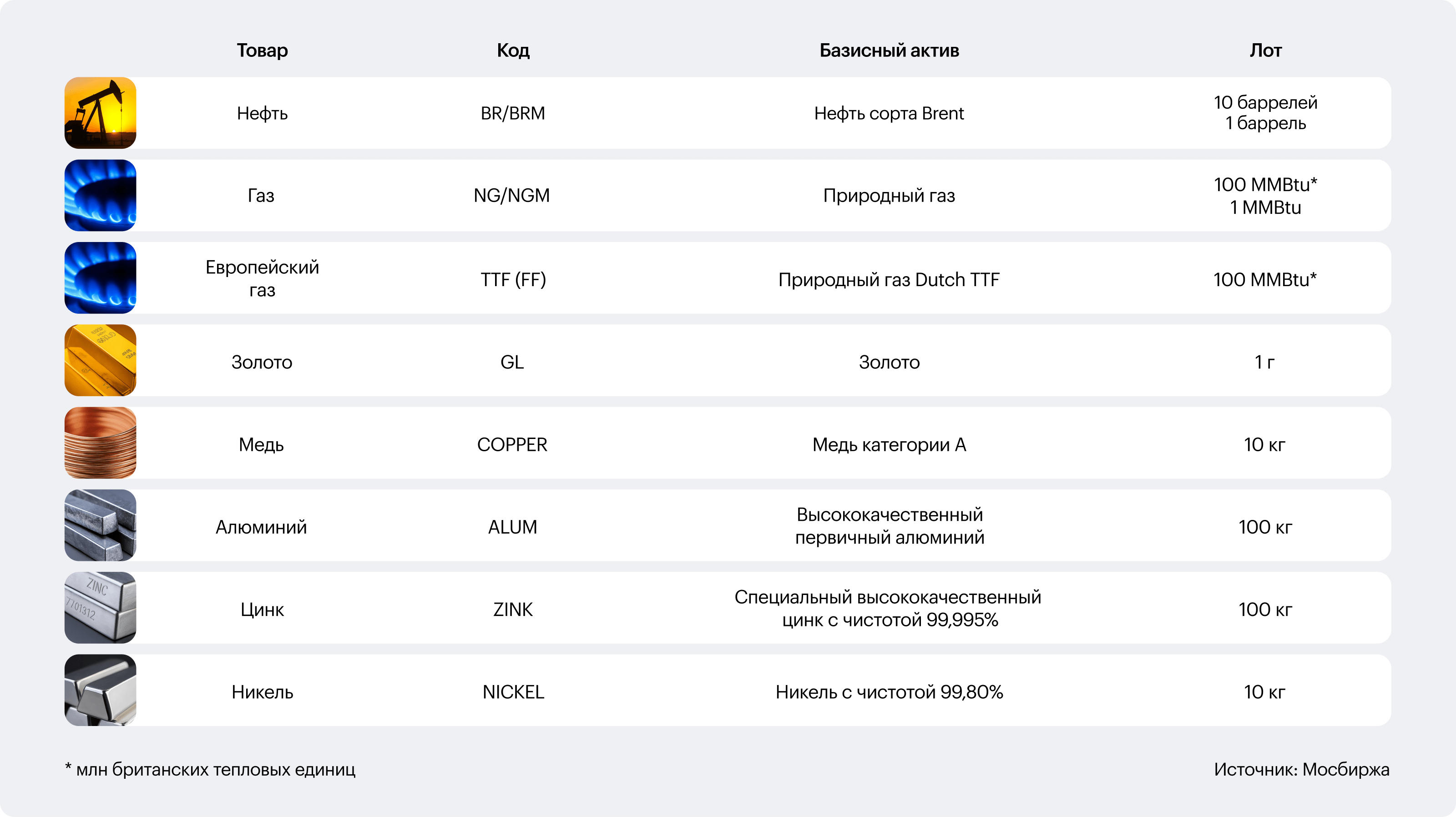Click the ZINC ingot image
This screenshot has height=817, width=1456.
(100, 608)
